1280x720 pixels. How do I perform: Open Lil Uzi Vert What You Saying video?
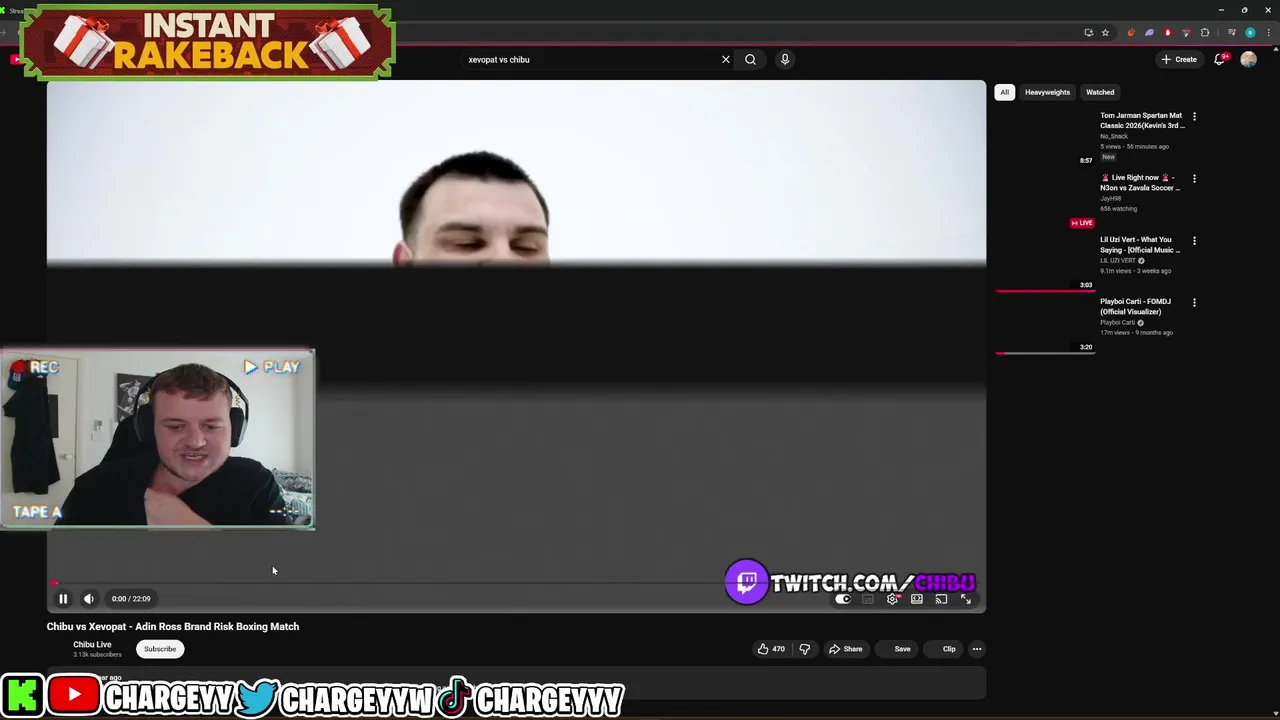click(x=1140, y=244)
